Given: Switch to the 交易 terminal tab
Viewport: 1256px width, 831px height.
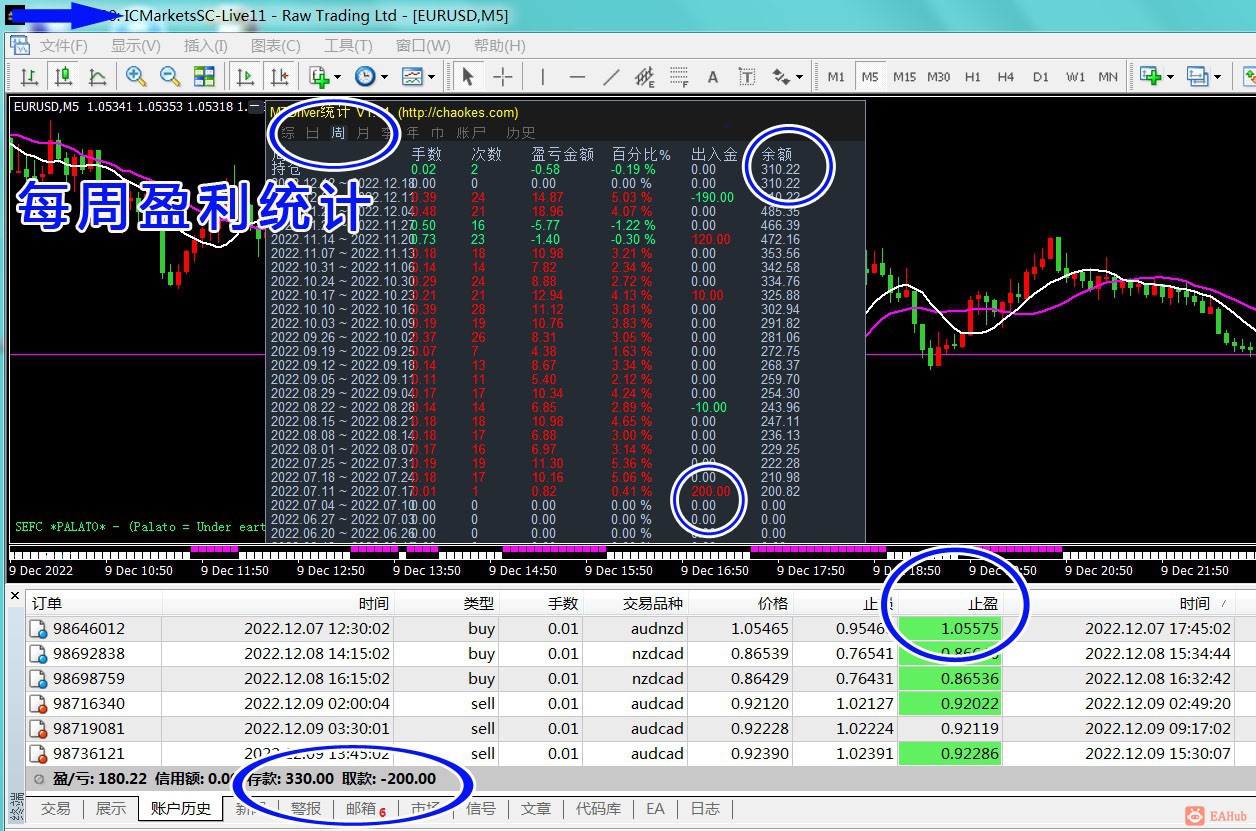Looking at the screenshot, I should coord(56,808).
